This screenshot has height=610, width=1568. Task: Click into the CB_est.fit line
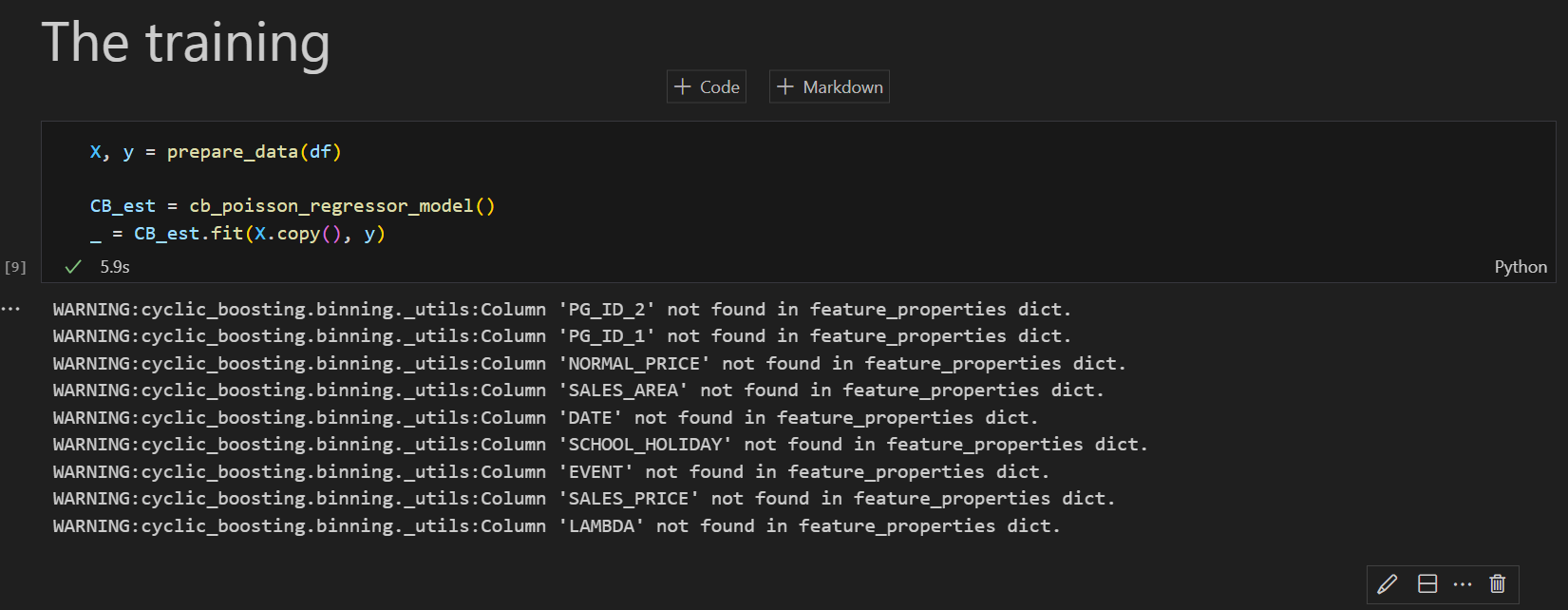[237, 234]
